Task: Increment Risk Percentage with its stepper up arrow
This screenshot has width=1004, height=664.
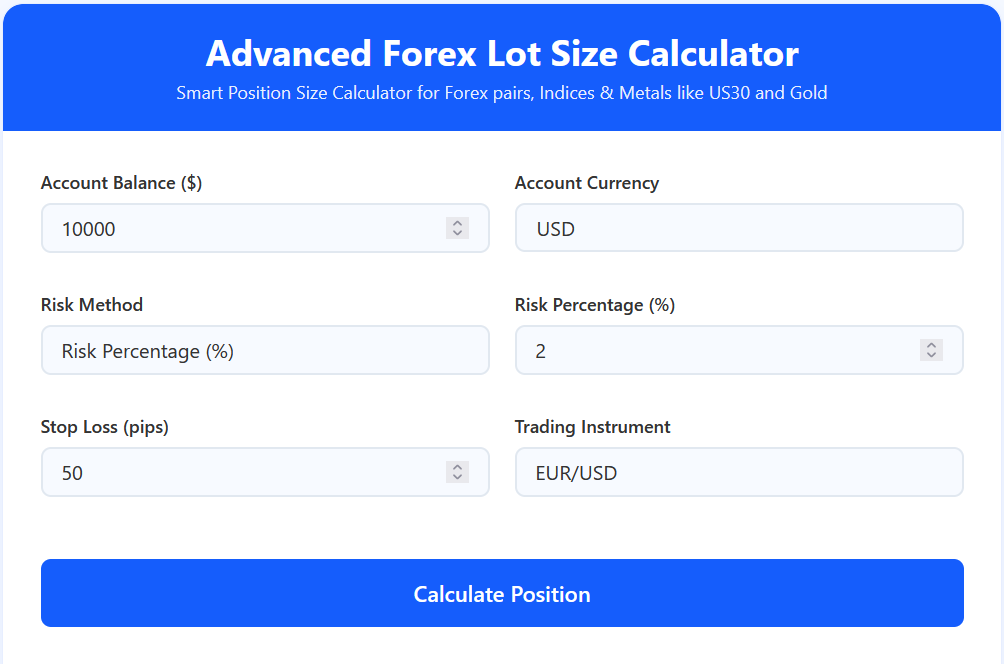Action: pos(931,345)
